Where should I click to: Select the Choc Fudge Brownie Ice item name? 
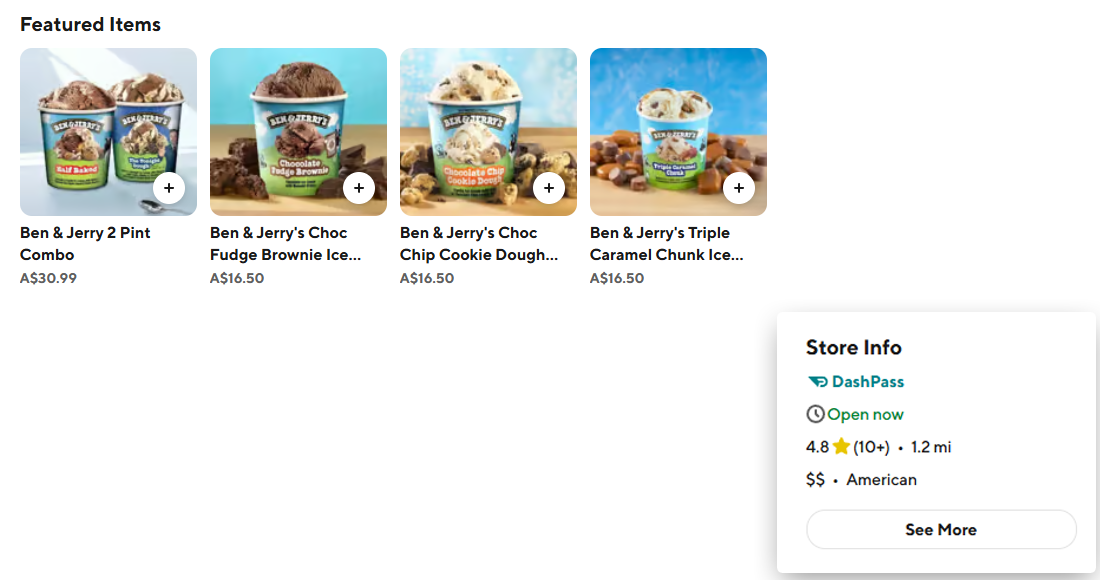point(285,244)
